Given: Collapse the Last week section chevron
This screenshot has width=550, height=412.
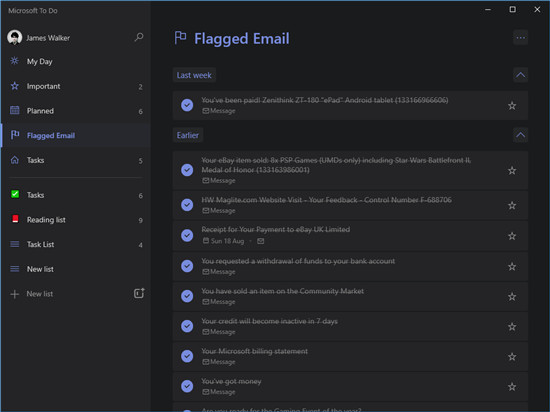Looking at the screenshot, I should [x=521, y=75].
